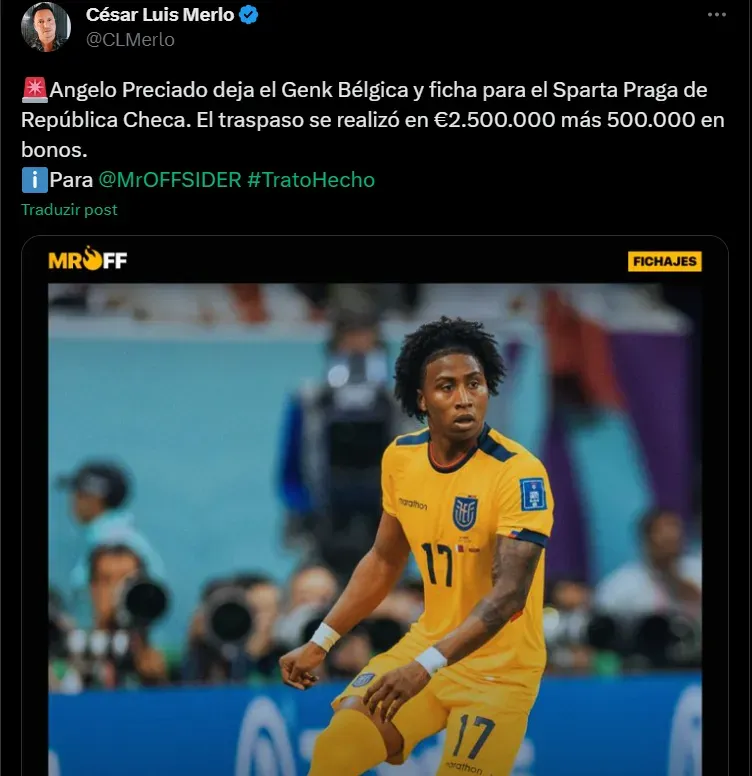Image resolution: width=752 pixels, height=776 pixels.
Task: Open the #TratoHecho hashtag
Action: (x=311, y=180)
